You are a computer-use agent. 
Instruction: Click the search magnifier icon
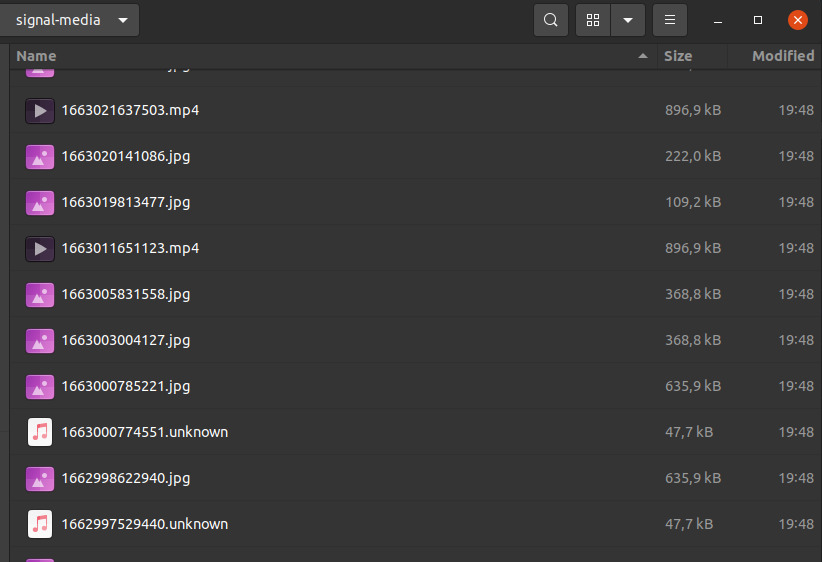551,20
